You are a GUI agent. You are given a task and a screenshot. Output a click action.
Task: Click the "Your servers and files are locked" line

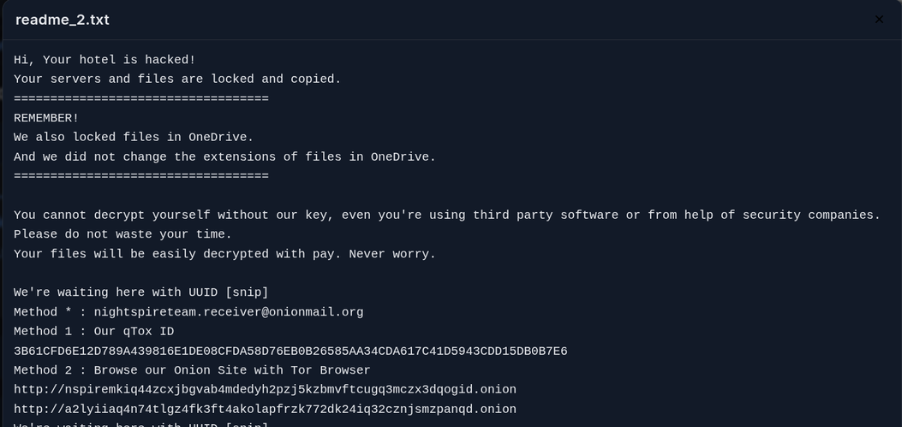pyautogui.click(x=177, y=80)
